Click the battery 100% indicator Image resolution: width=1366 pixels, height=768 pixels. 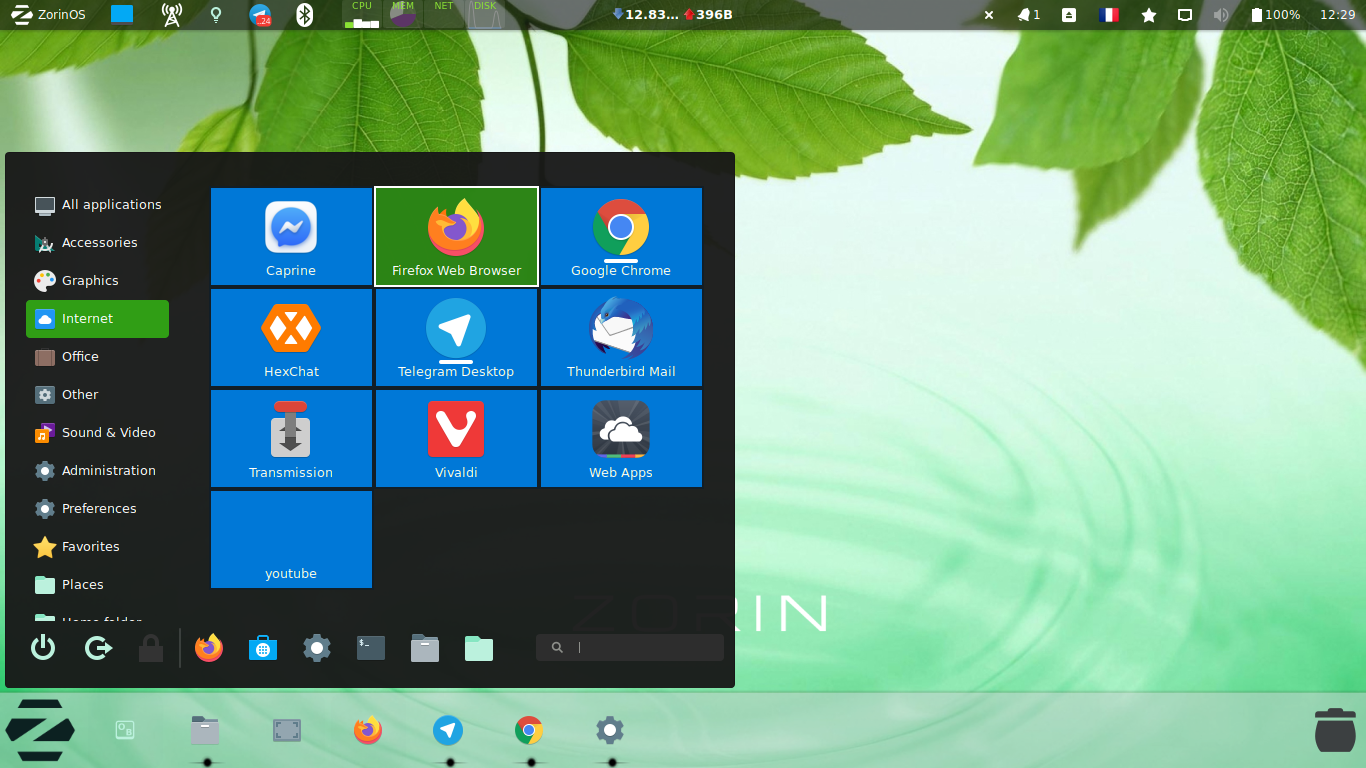tap(1275, 15)
